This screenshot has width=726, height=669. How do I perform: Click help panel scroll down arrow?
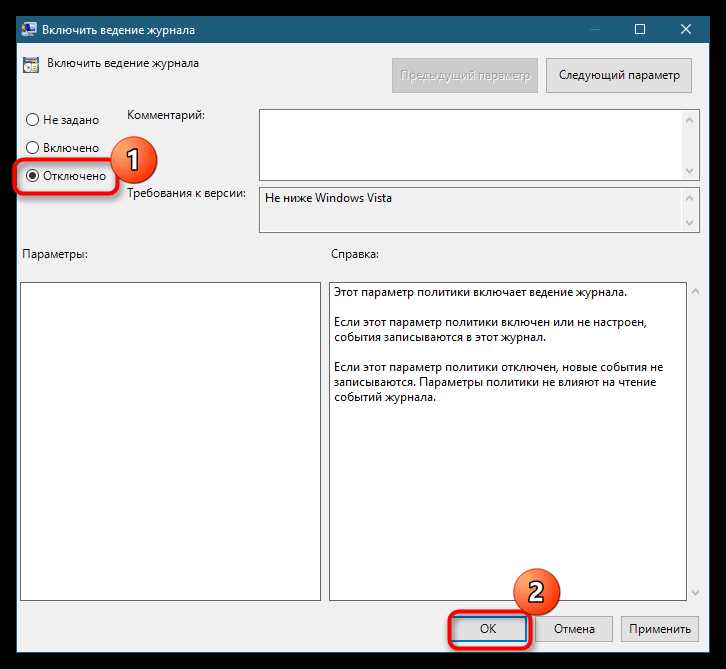click(695, 592)
